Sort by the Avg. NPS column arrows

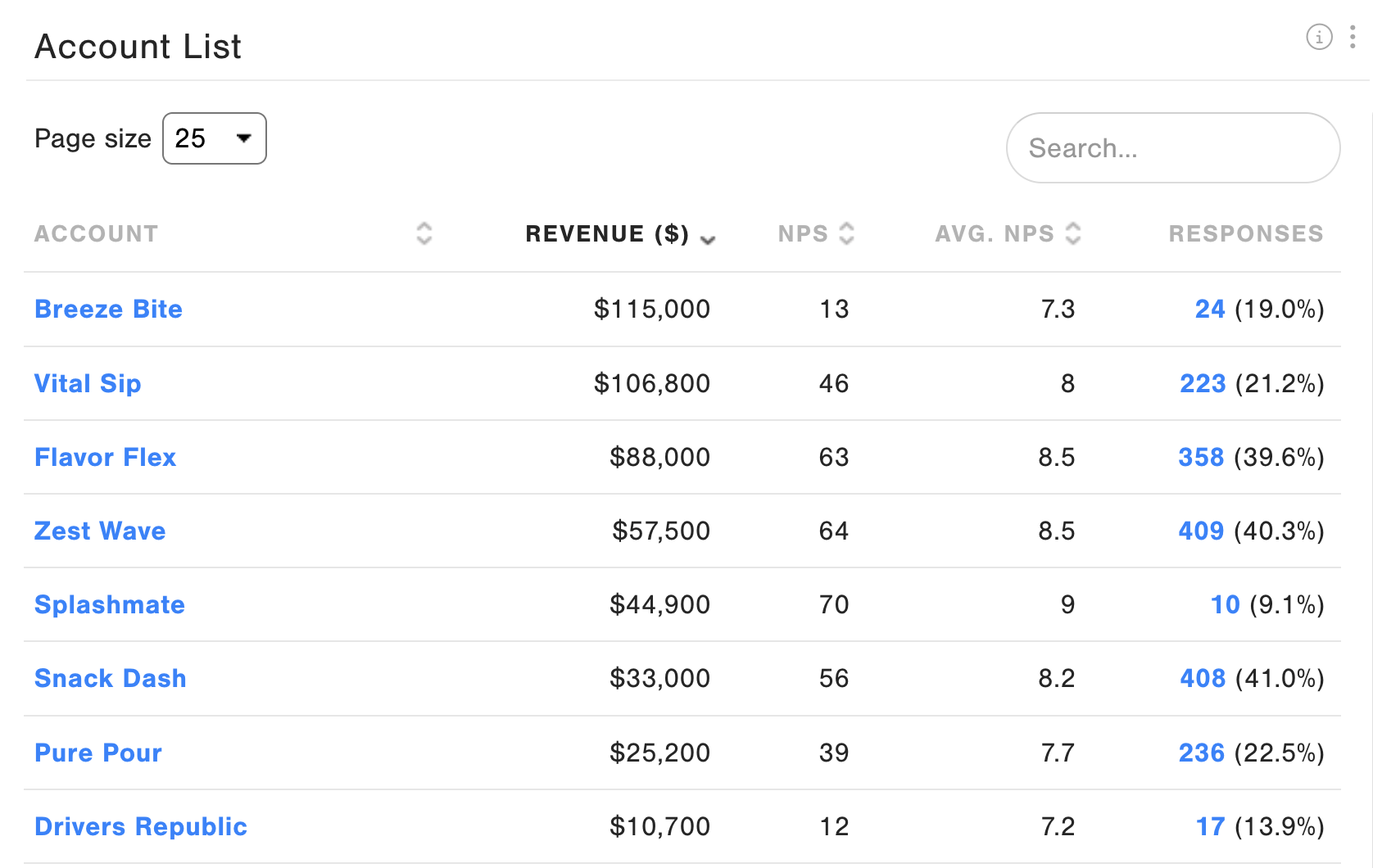pos(1073,233)
